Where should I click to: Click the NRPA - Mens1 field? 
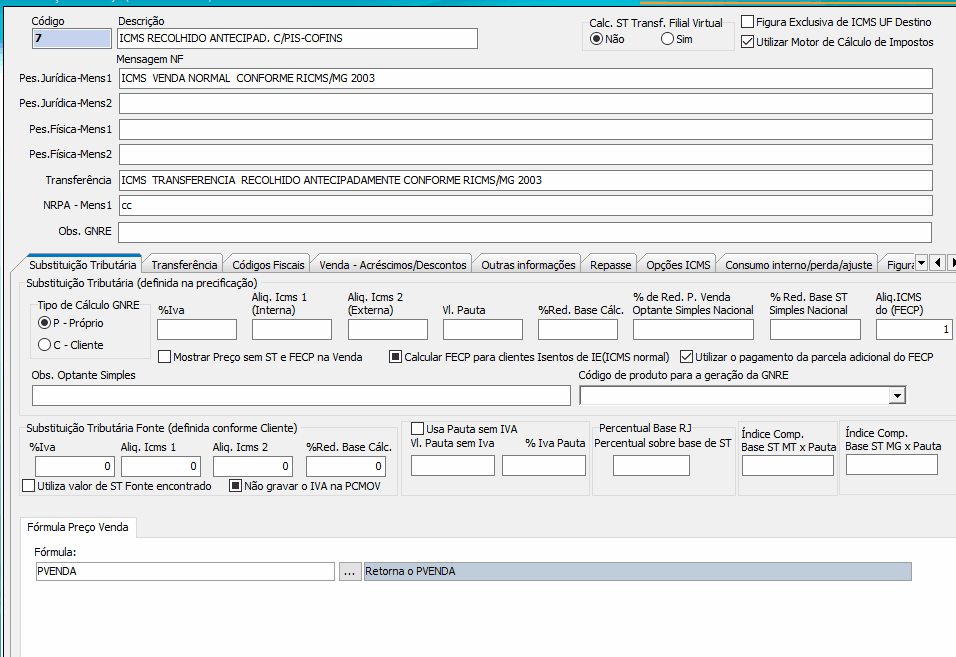(x=526, y=205)
